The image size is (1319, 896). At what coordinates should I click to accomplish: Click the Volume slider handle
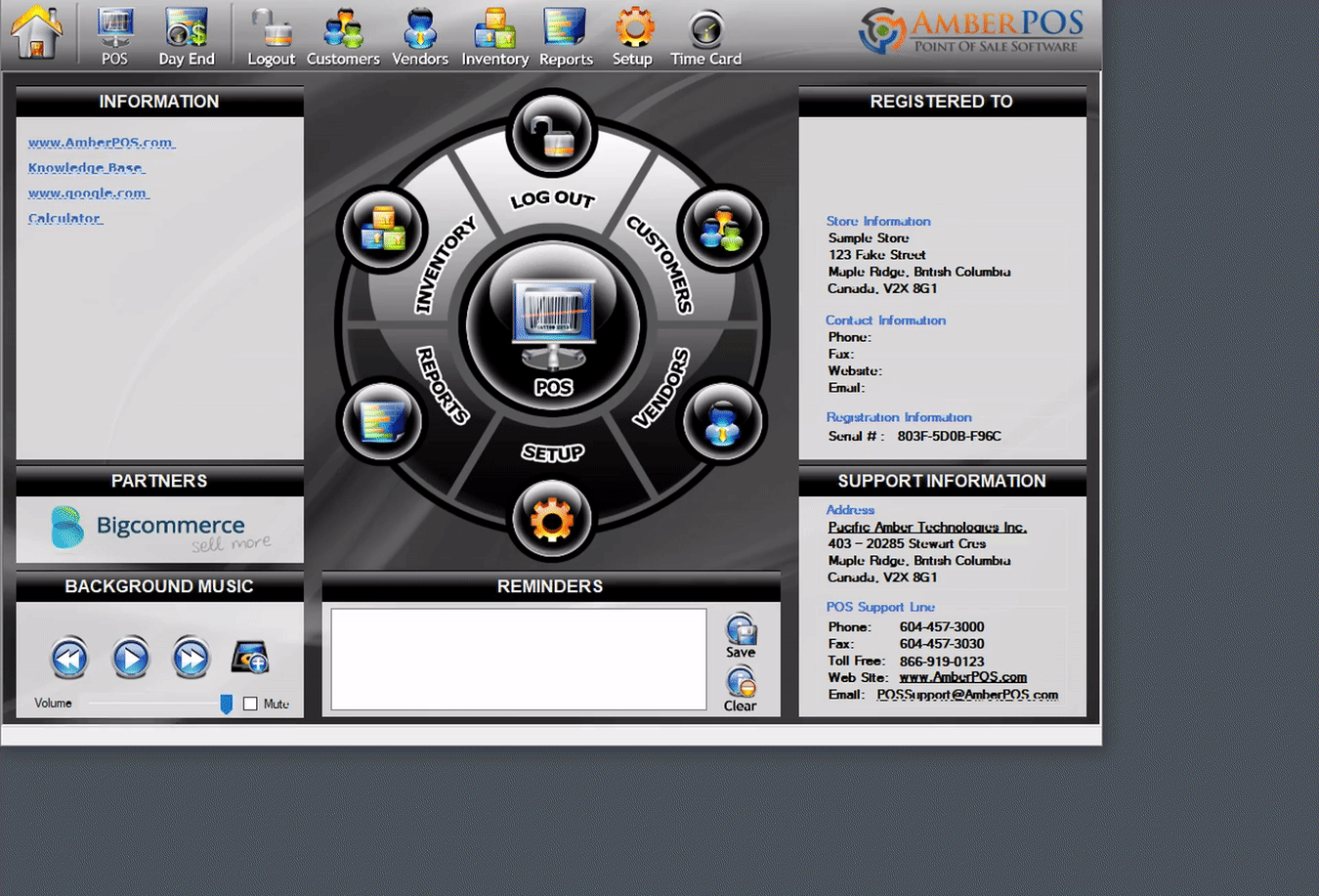click(226, 704)
